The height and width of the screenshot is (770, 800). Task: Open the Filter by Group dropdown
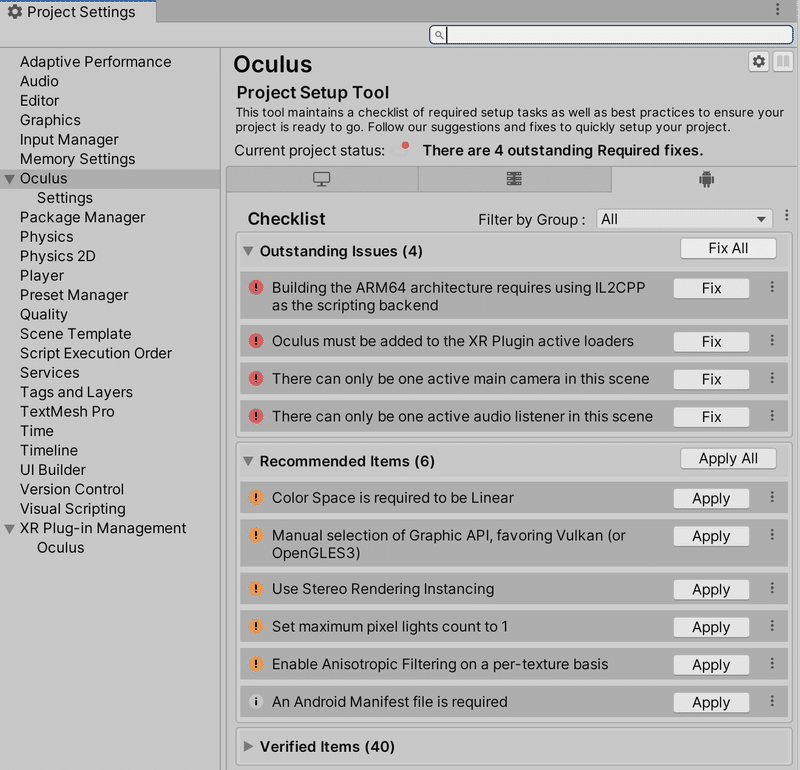pyautogui.click(x=684, y=219)
